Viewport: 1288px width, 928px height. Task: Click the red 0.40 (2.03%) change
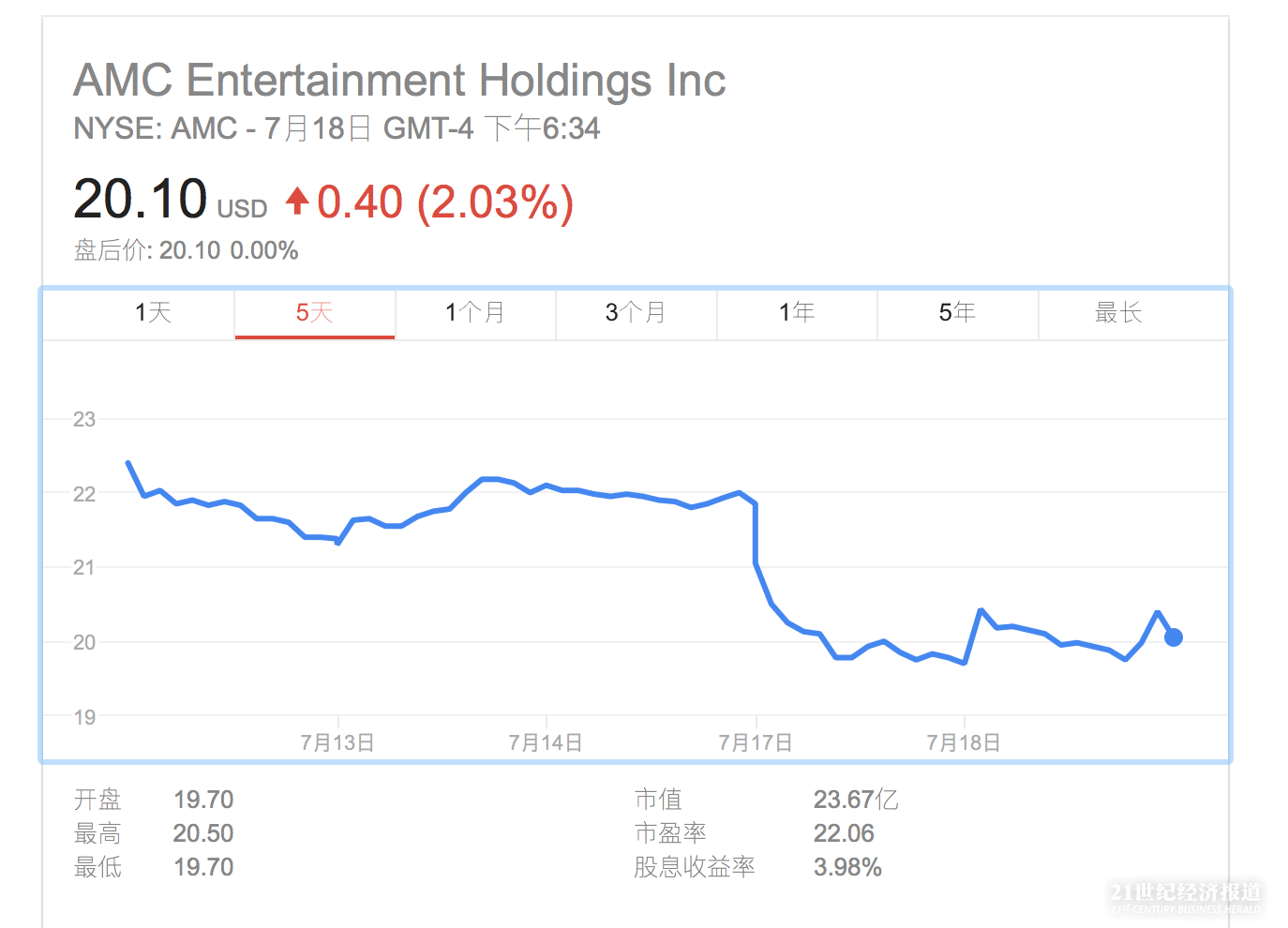pyautogui.click(x=444, y=202)
